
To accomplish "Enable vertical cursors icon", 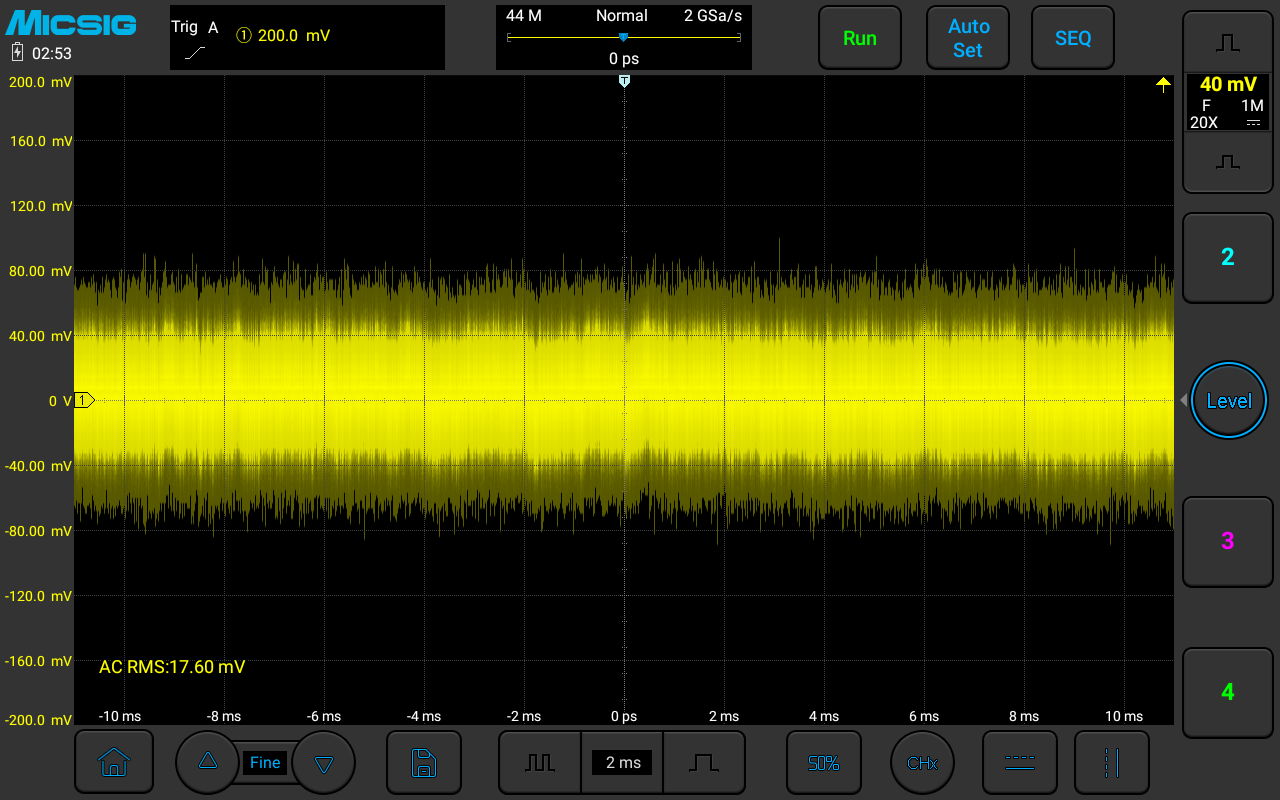I will (x=1111, y=763).
